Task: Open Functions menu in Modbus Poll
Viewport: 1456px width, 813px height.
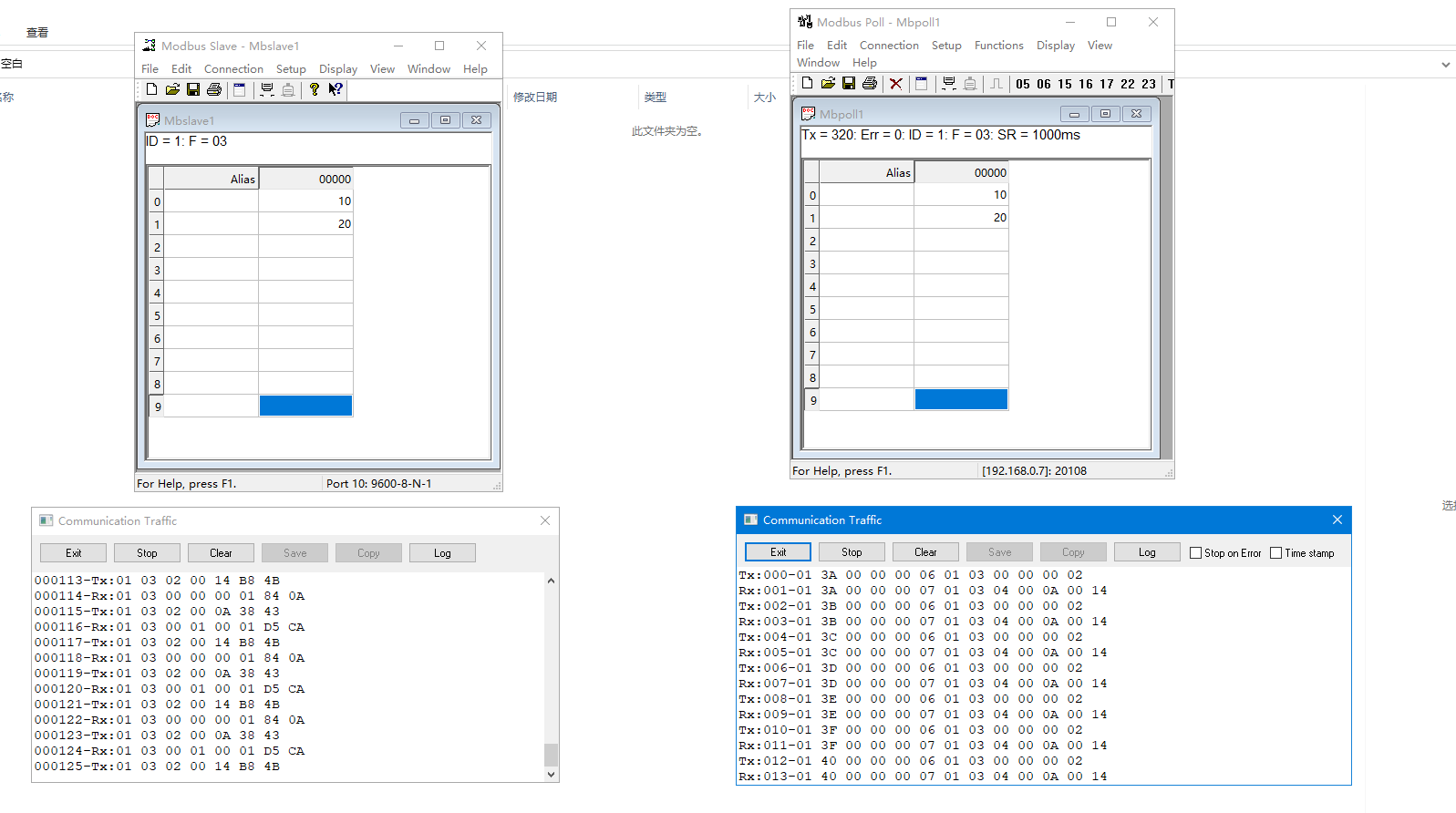Action: coord(999,45)
